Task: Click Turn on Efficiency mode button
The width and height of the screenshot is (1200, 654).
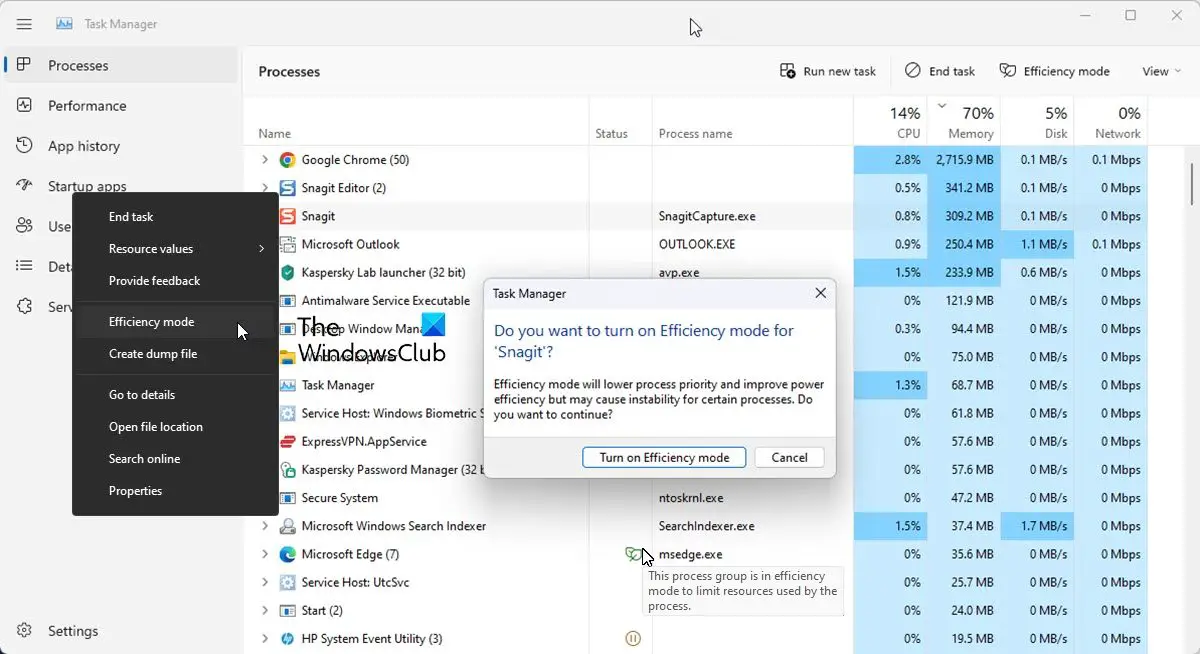Action: point(664,457)
